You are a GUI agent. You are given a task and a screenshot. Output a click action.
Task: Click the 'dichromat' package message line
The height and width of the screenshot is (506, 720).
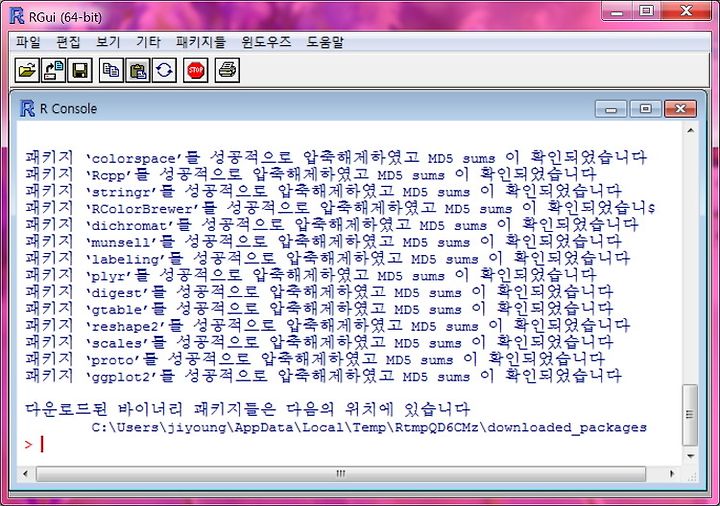click(332, 225)
